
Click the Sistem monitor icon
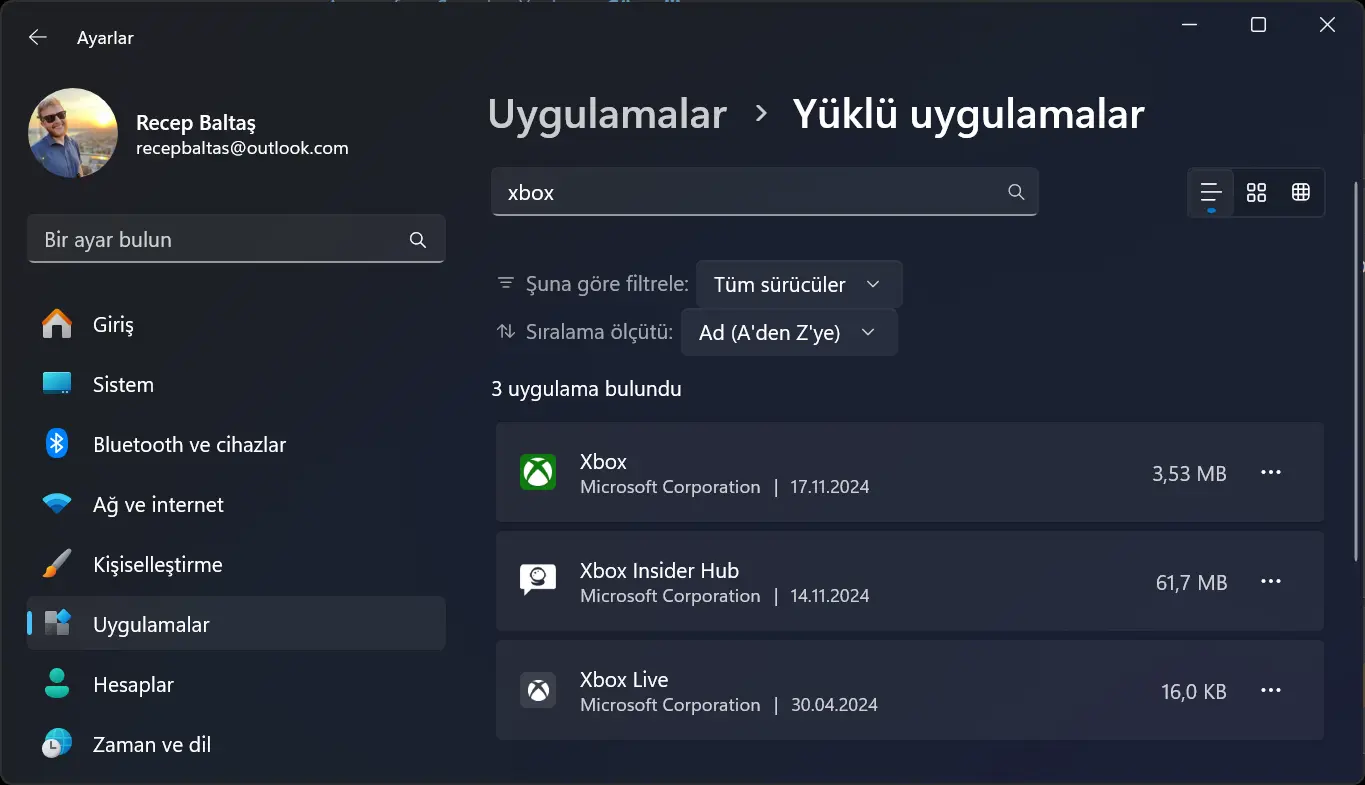57,384
